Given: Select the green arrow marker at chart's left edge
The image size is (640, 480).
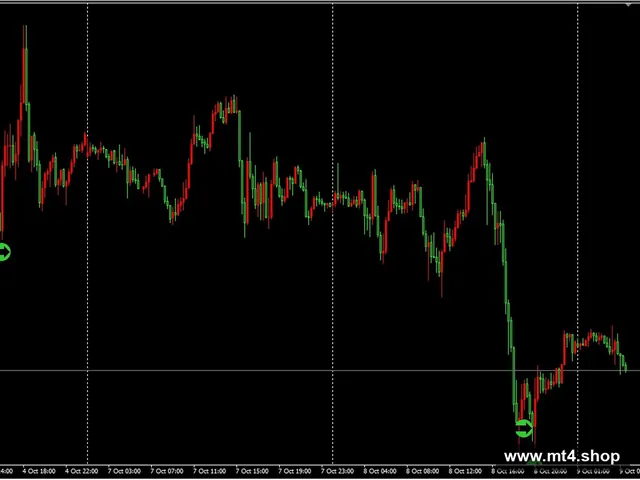Looking at the screenshot, I should pyautogui.click(x=4, y=252).
